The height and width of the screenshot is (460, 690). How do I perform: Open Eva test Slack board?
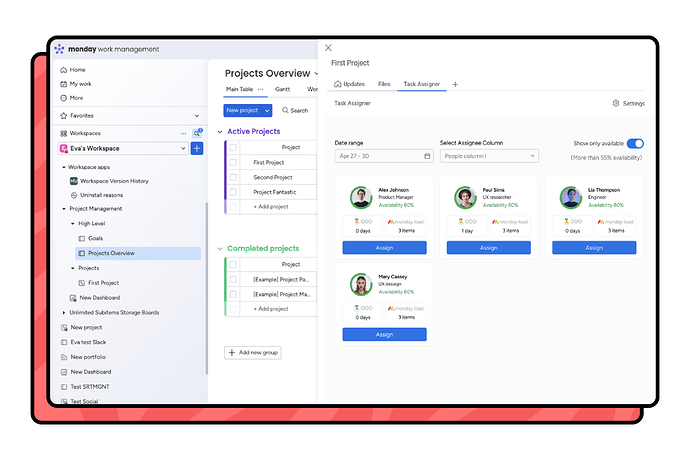(84, 342)
